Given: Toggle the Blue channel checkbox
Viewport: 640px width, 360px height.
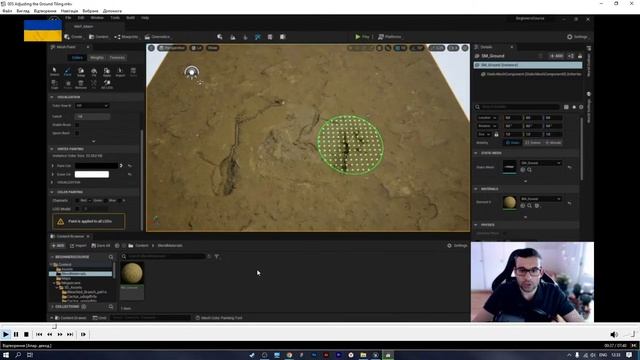Looking at the screenshot, I should (x=105, y=200).
